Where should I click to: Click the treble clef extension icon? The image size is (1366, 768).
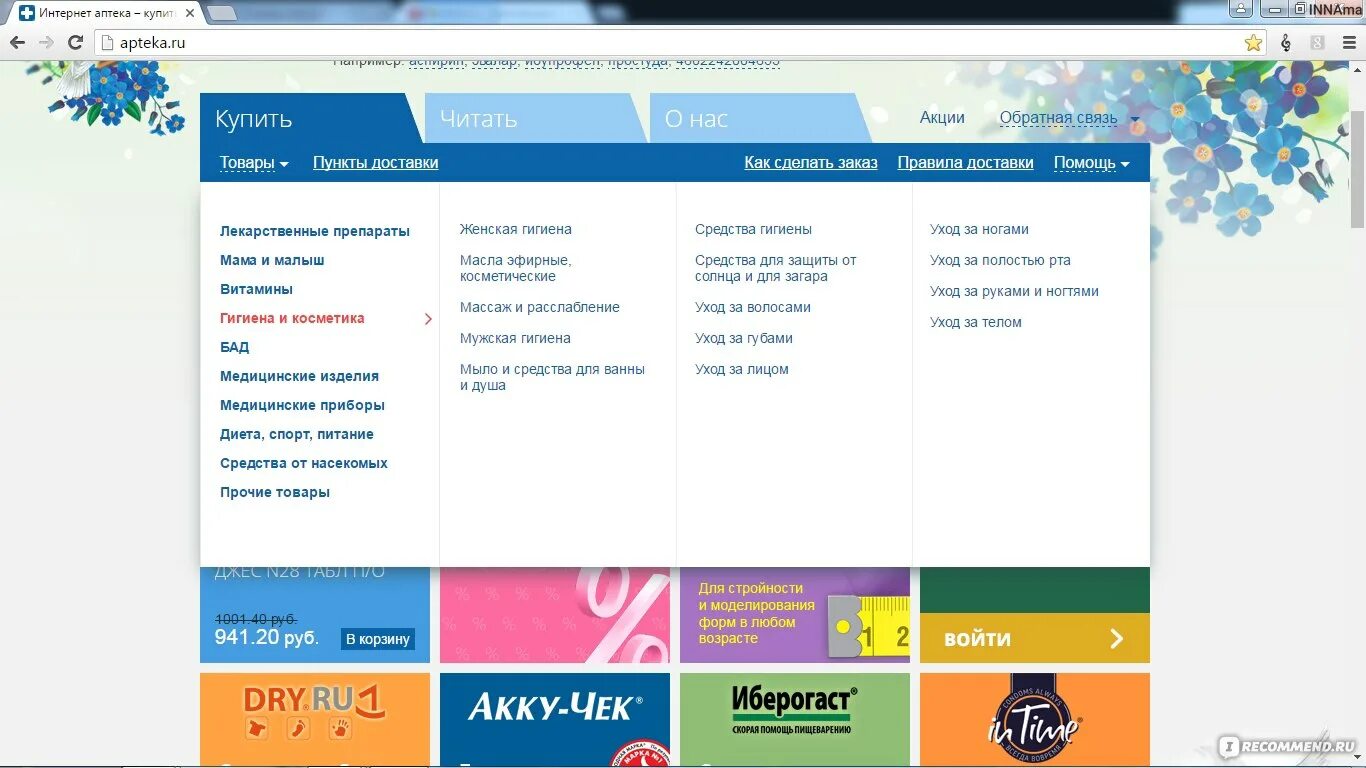coord(1286,43)
